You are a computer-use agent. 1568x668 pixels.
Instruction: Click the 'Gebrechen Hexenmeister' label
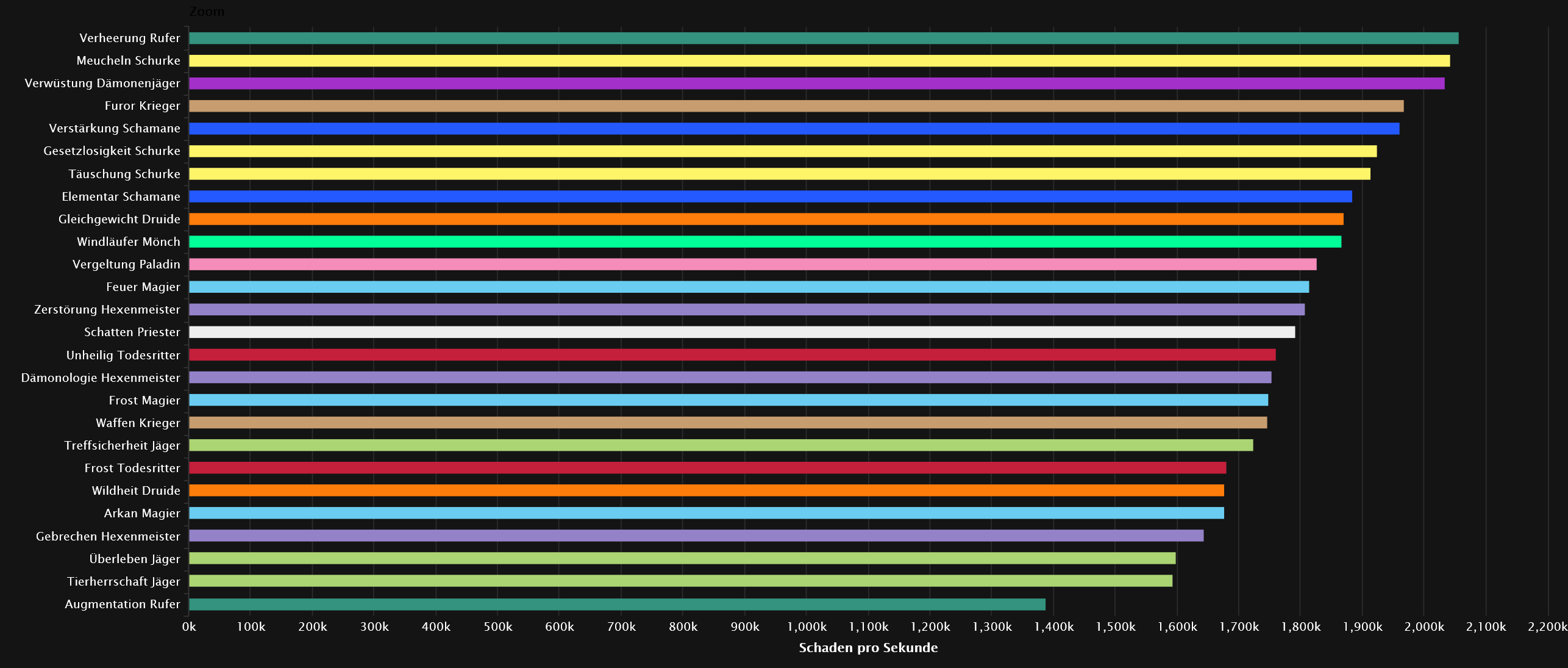pos(108,536)
